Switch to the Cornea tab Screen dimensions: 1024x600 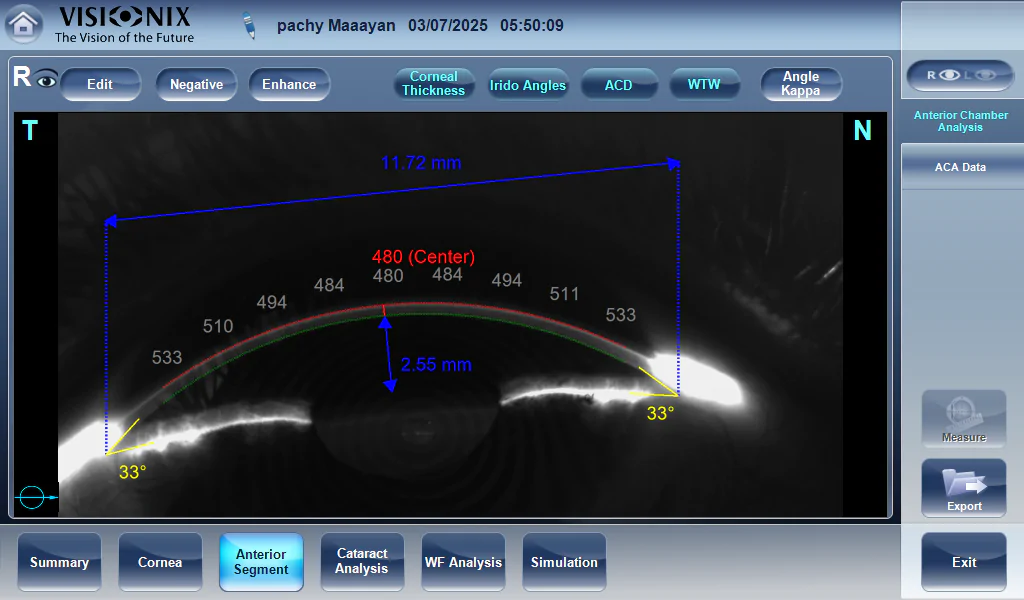(x=160, y=562)
